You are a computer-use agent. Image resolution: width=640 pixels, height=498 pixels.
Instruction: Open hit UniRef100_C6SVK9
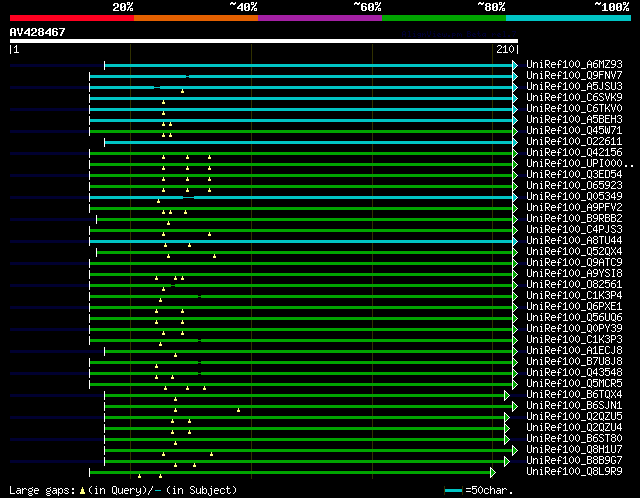click(574, 98)
